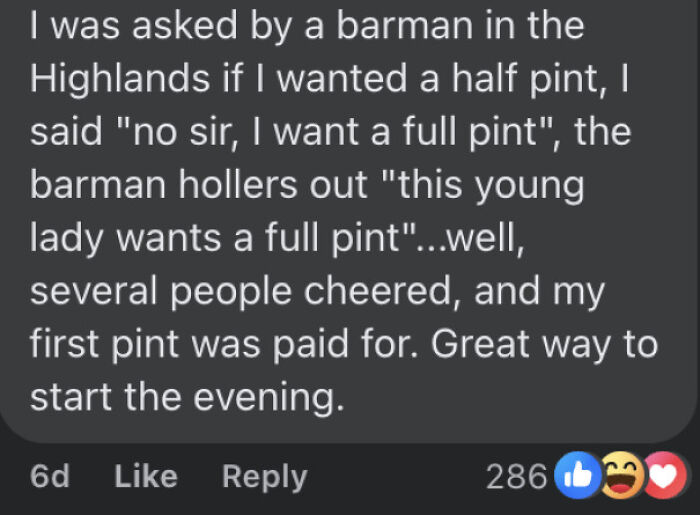Screen dimensions: 700x515
Task: Click Reply under the comment
Action: click(265, 478)
